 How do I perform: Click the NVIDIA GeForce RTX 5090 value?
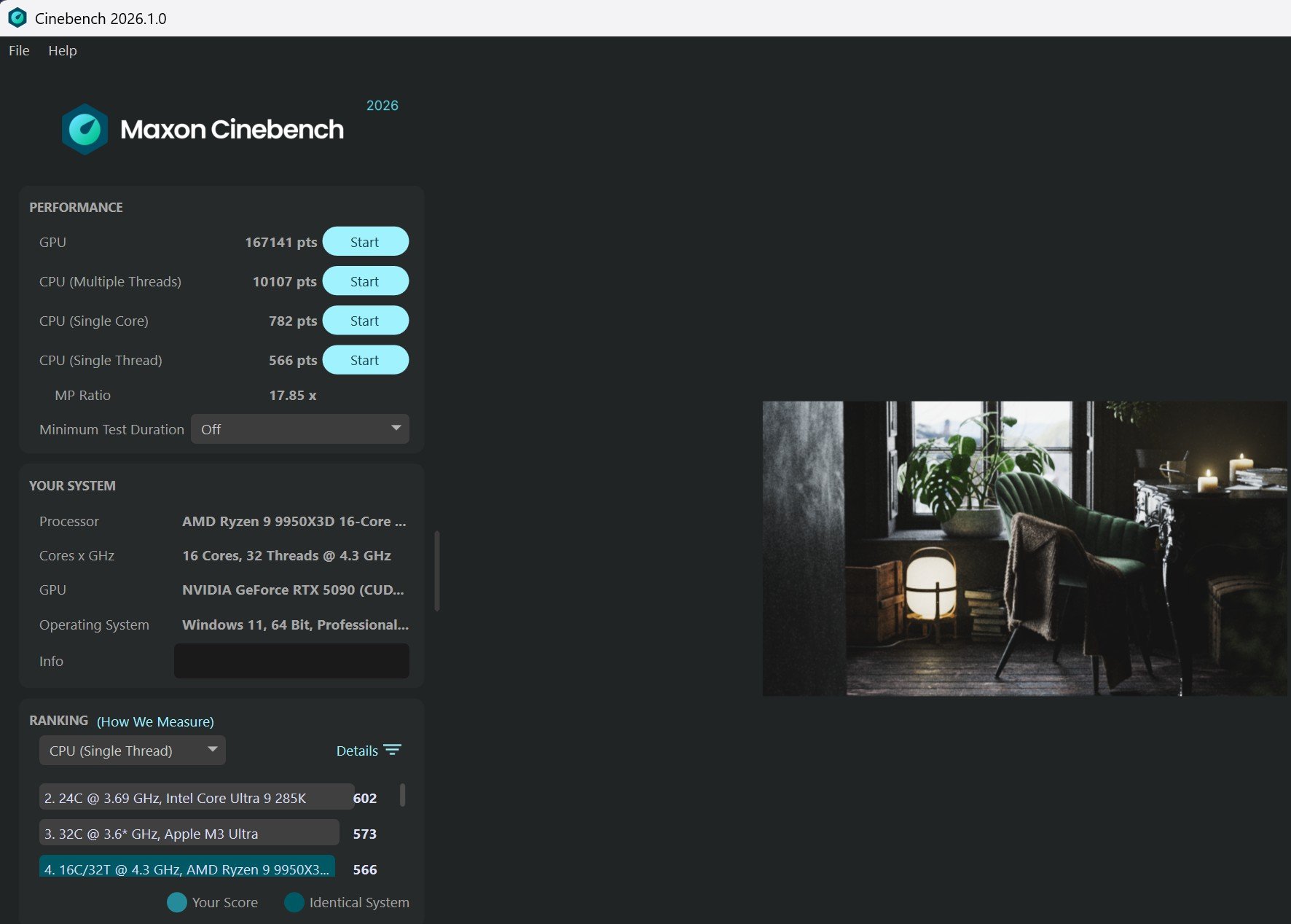[293, 590]
